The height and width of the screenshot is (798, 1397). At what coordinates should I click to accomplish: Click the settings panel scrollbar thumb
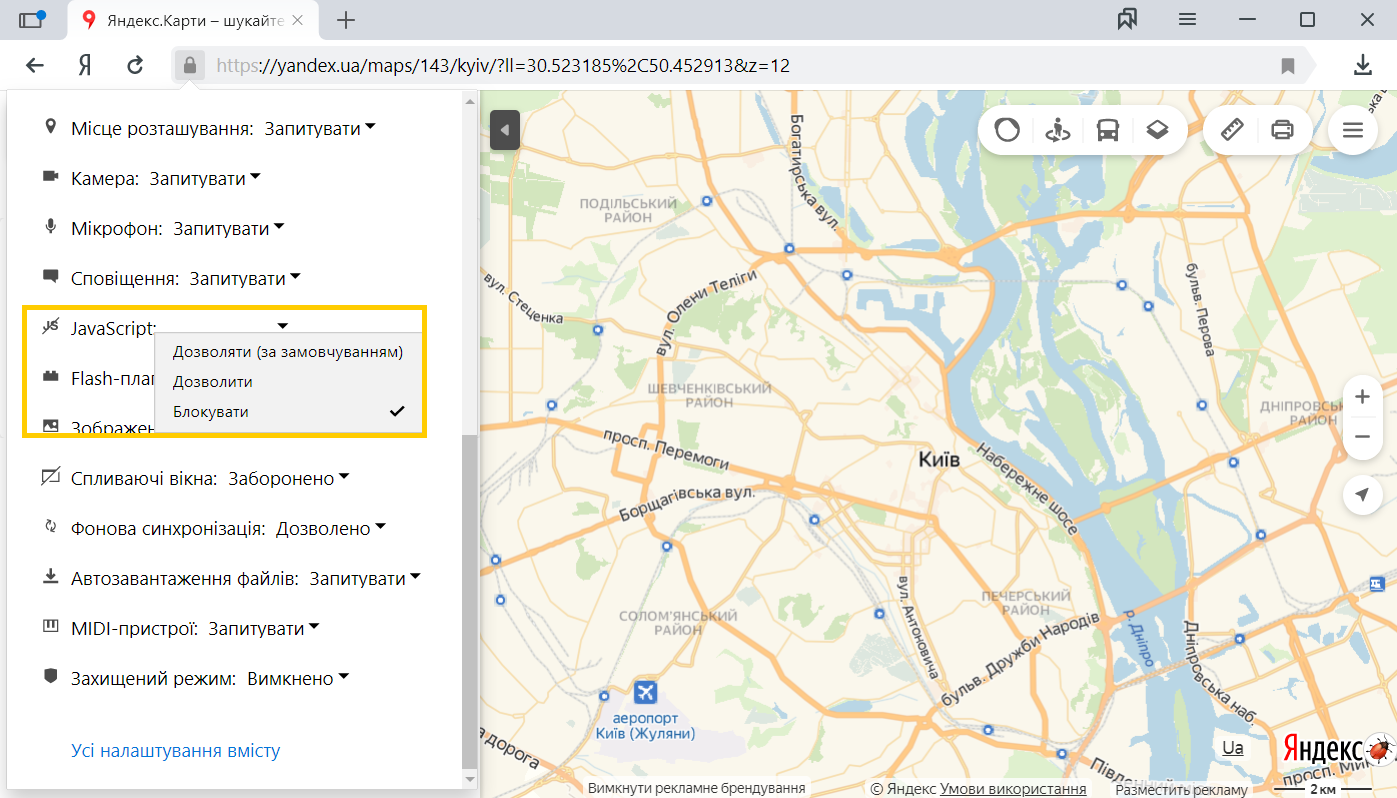[470, 600]
